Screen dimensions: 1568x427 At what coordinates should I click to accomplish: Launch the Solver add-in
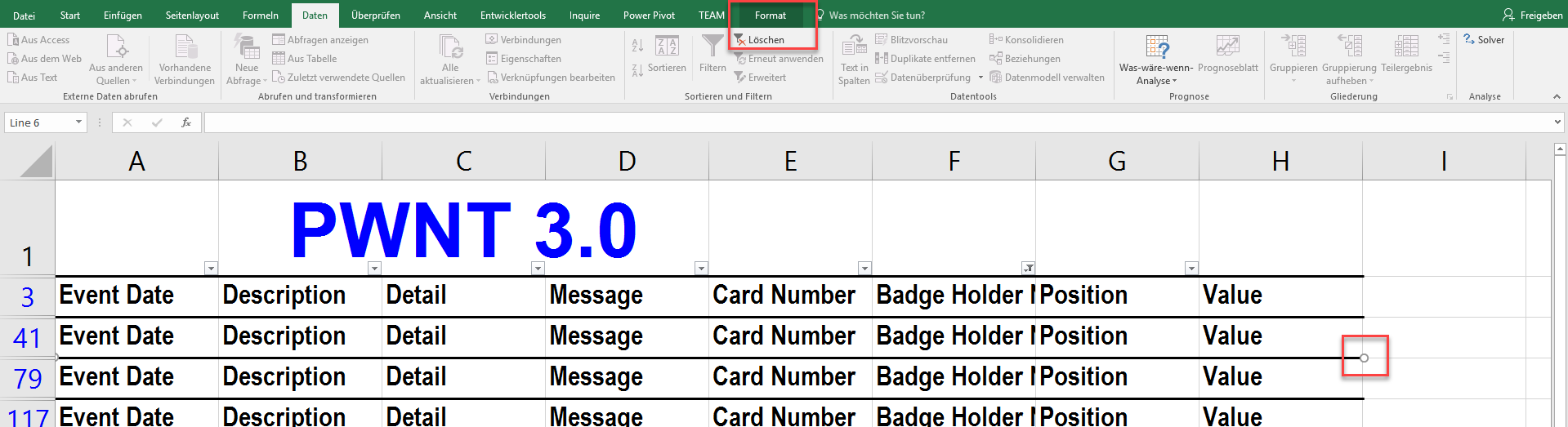tap(1484, 40)
